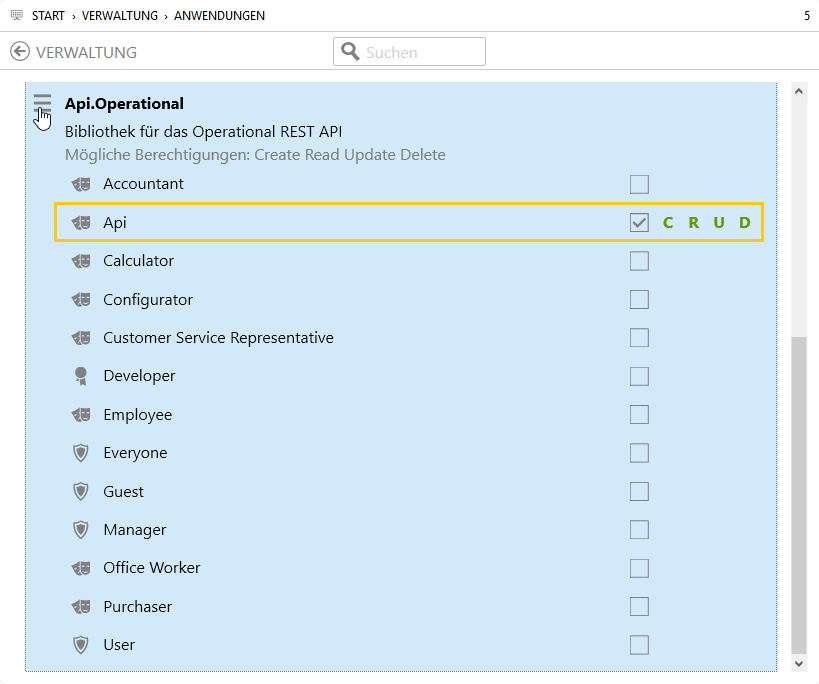
Task: Click the Accountant role mask icon
Action: 81,184
